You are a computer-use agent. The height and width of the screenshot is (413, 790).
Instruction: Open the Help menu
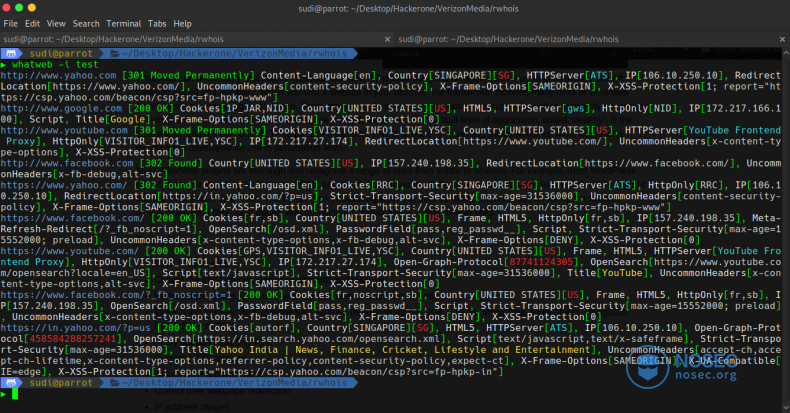182,24
